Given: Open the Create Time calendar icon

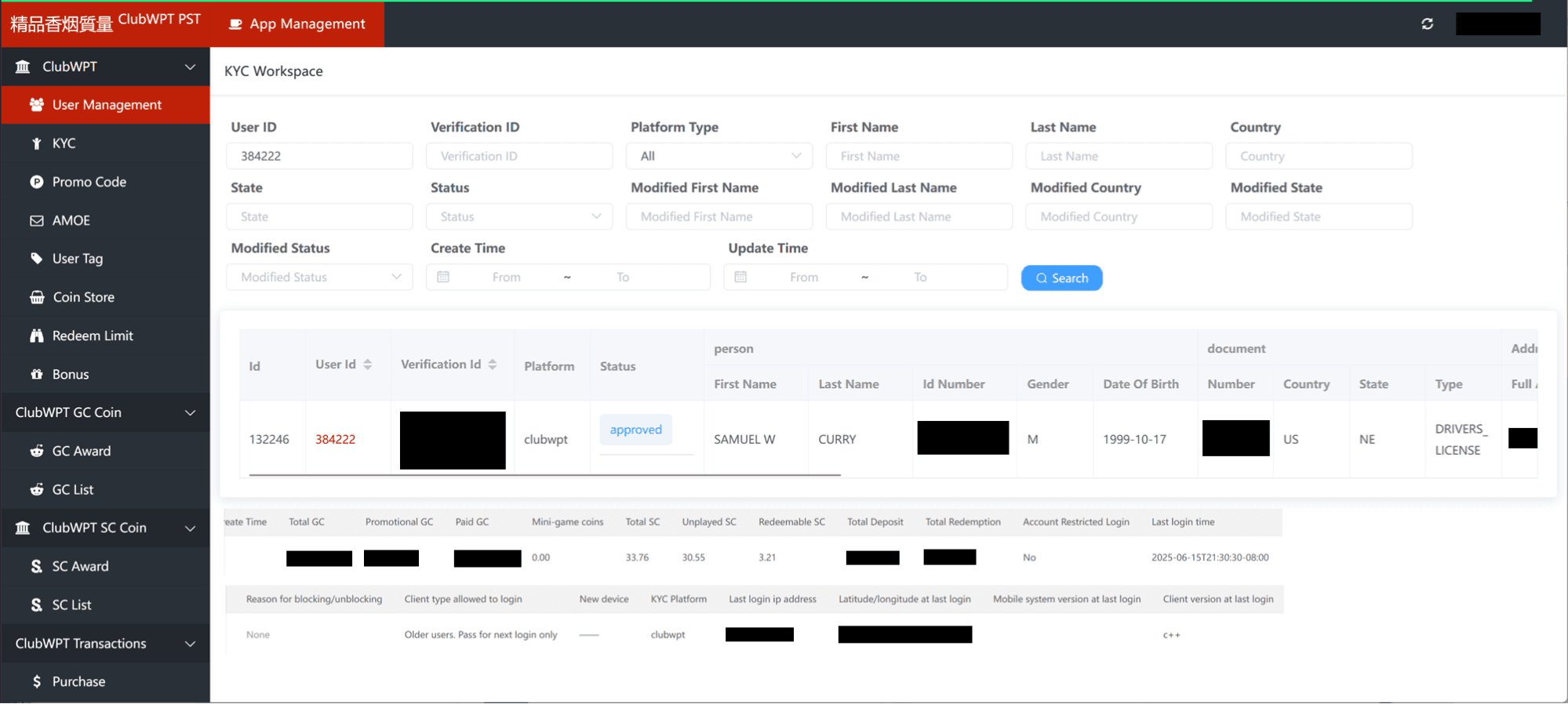Looking at the screenshot, I should (443, 277).
